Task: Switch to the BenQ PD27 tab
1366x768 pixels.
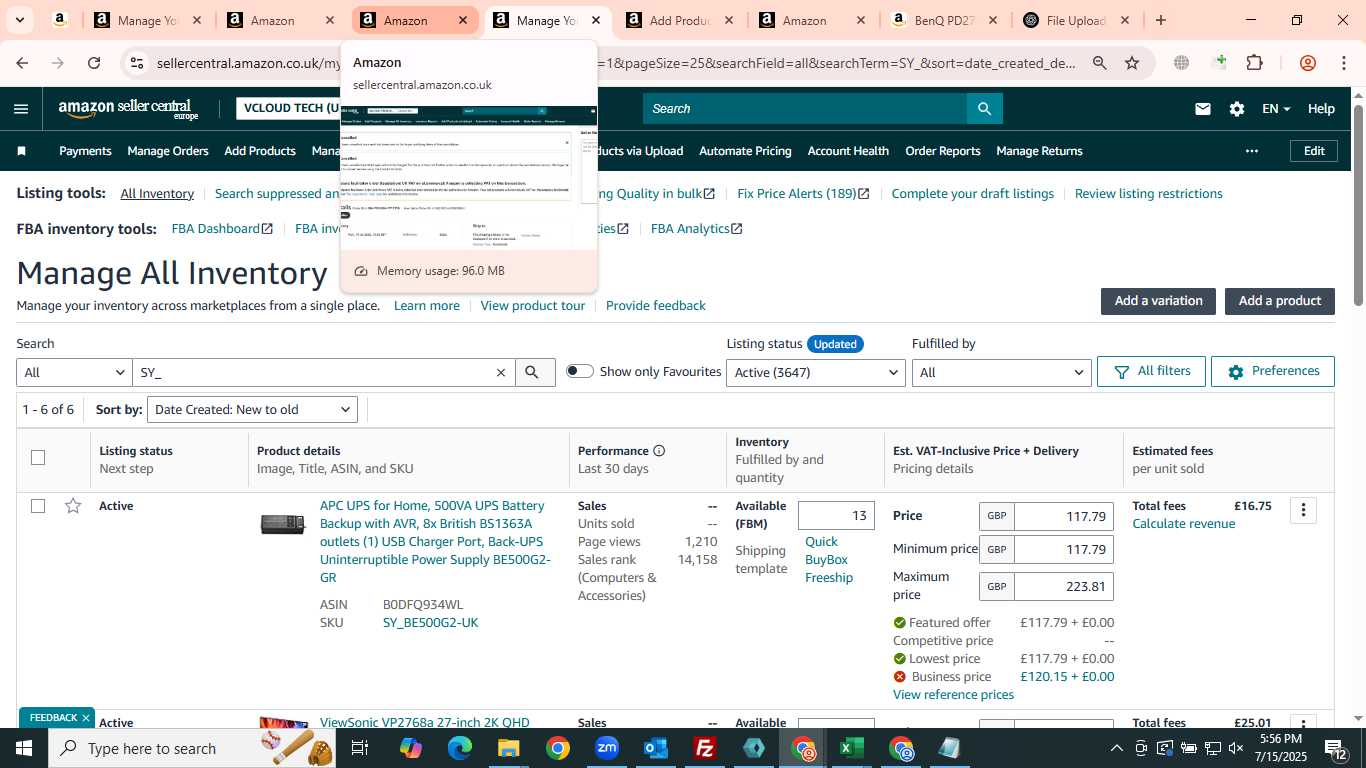Action: pos(944,20)
